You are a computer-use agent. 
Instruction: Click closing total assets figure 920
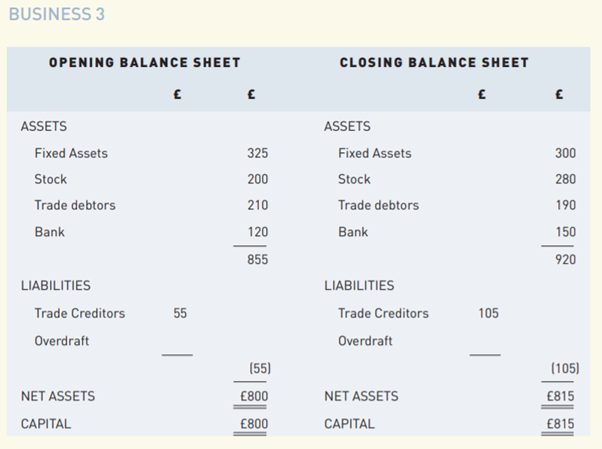point(565,260)
